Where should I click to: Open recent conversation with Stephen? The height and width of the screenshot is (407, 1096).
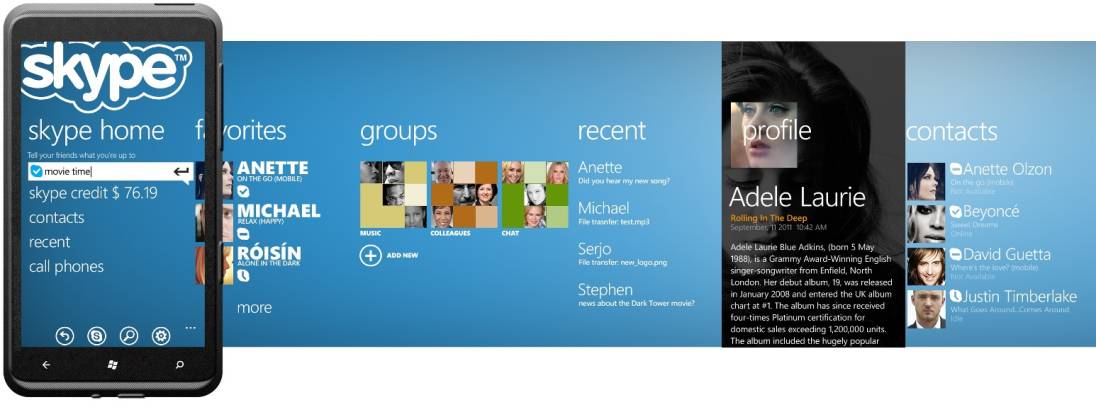[x=605, y=290]
